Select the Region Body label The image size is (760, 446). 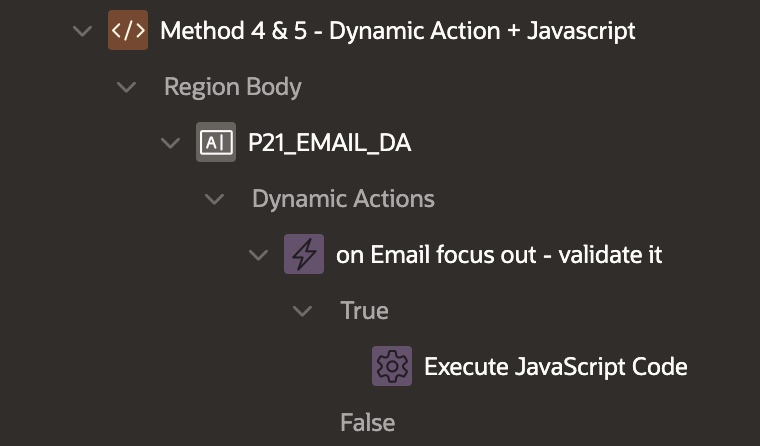pos(232,87)
